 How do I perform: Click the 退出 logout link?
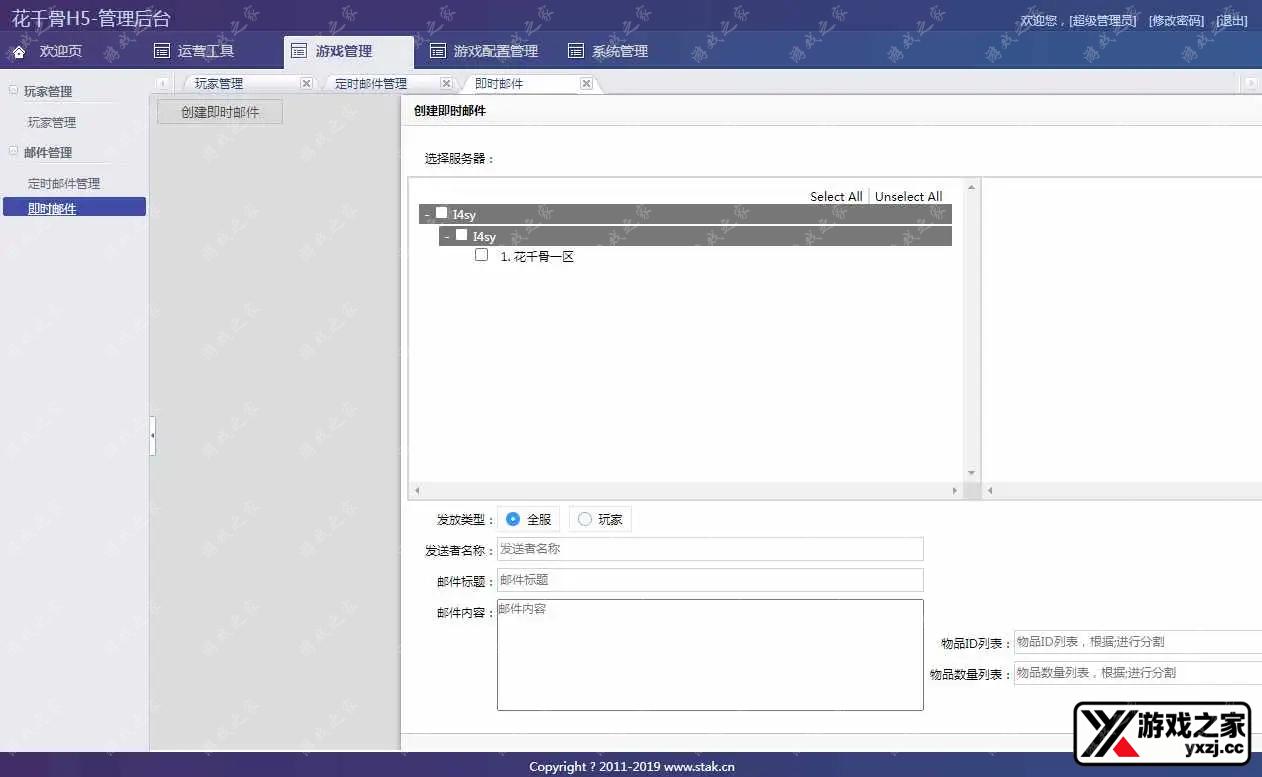(1232, 20)
